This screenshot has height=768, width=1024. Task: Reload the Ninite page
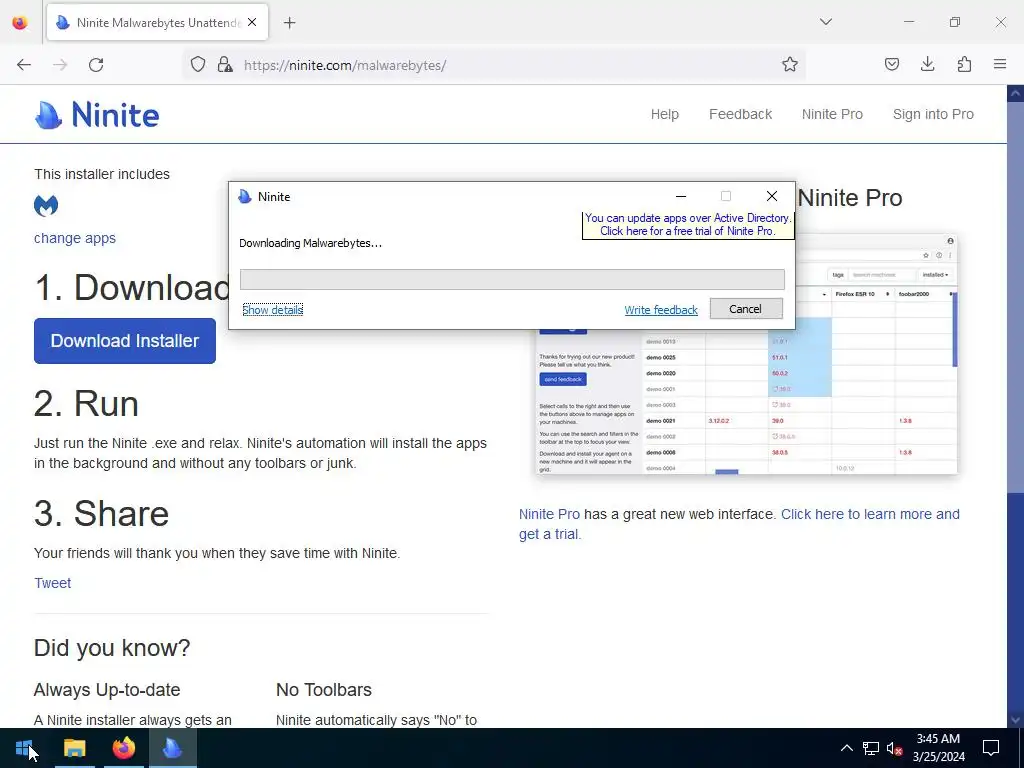[96, 65]
